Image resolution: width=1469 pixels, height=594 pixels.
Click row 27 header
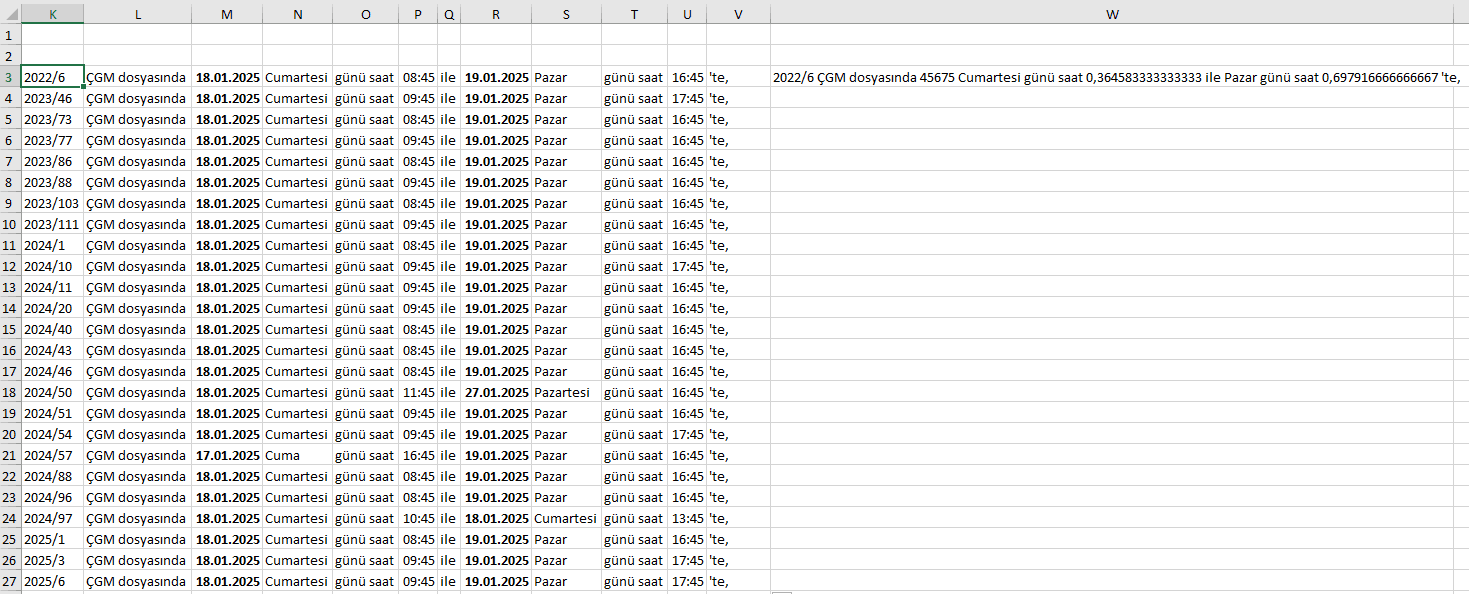pos(9,581)
